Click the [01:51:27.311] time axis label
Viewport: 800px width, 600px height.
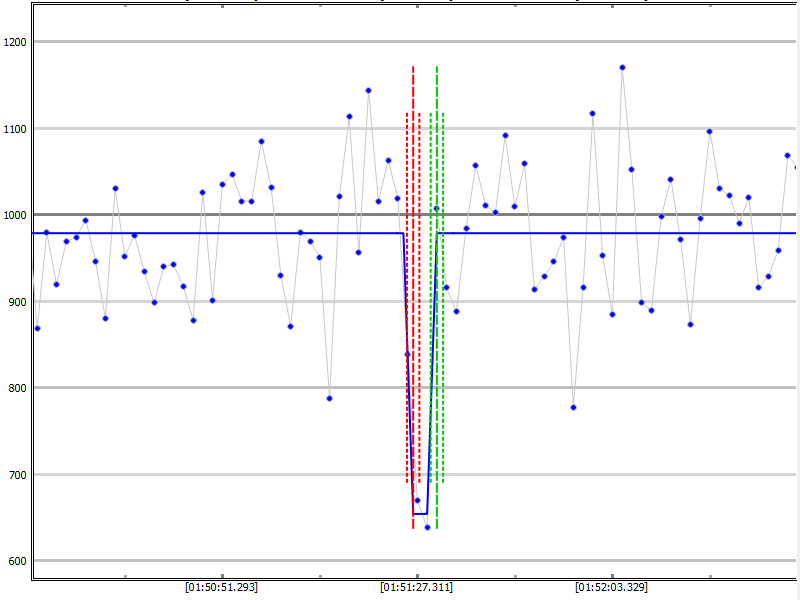pyautogui.click(x=416, y=587)
